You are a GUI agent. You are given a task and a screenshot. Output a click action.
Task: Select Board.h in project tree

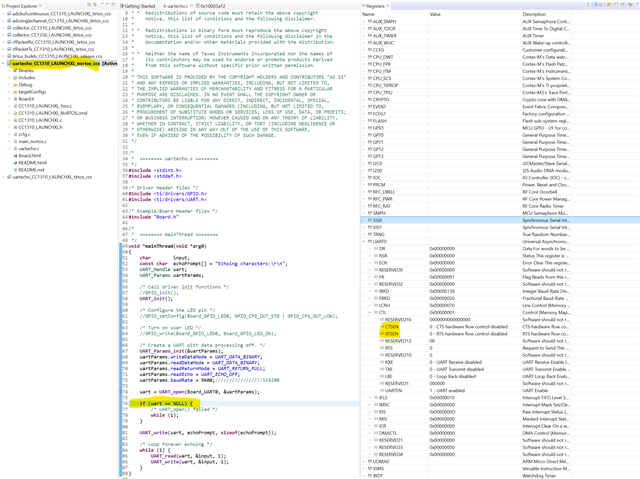[x=26, y=99]
